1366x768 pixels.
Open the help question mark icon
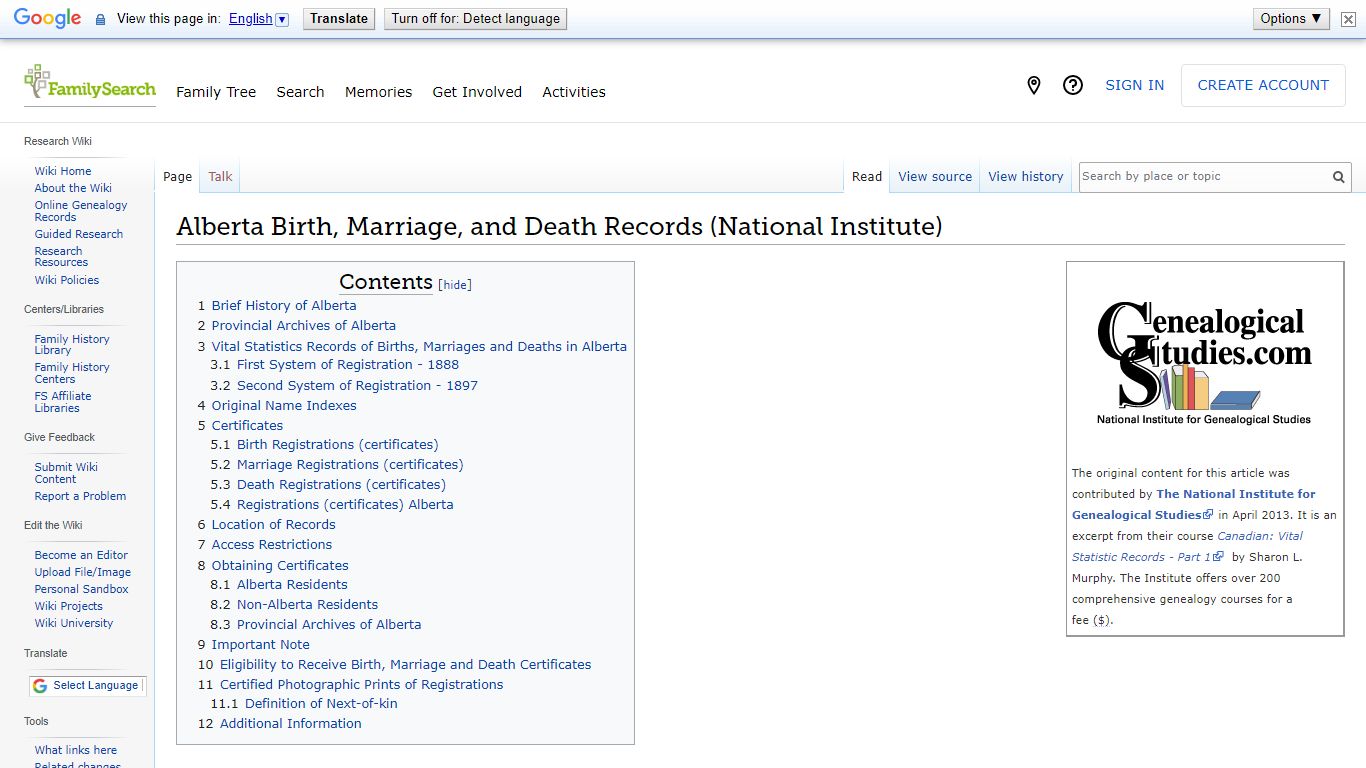click(1073, 86)
